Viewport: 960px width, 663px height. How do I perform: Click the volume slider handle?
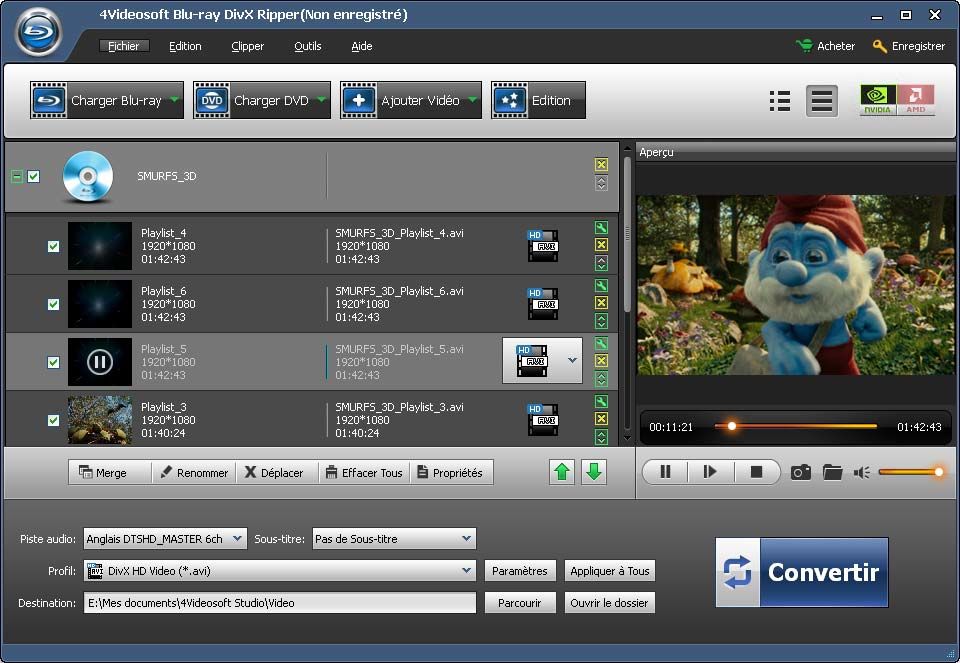(938, 471)
